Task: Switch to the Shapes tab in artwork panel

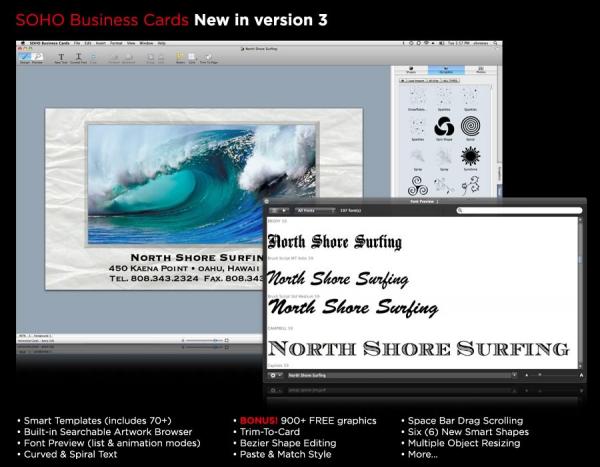Action: pyautogui.click(x=411, y=70)
